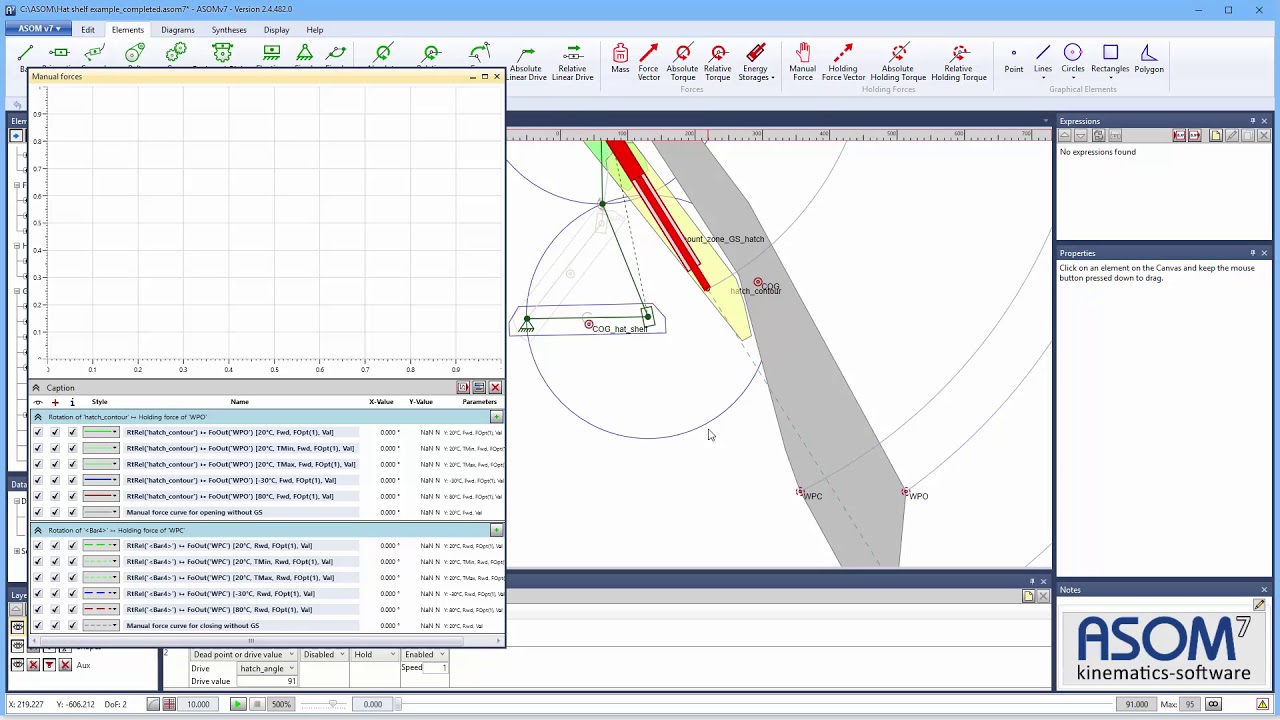Select the fixed pivot support tool
This screenshot has height=720, width=1280.
[x=304, y=53]
